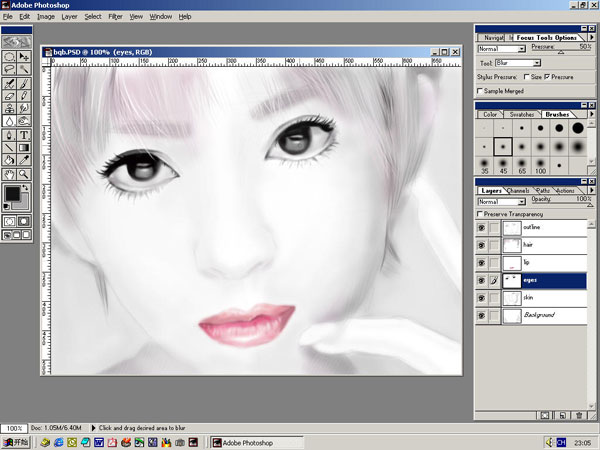Select the Airbrush tool
Image resolution: width=600 pixels, height=450 pixels.
[9, 83]
